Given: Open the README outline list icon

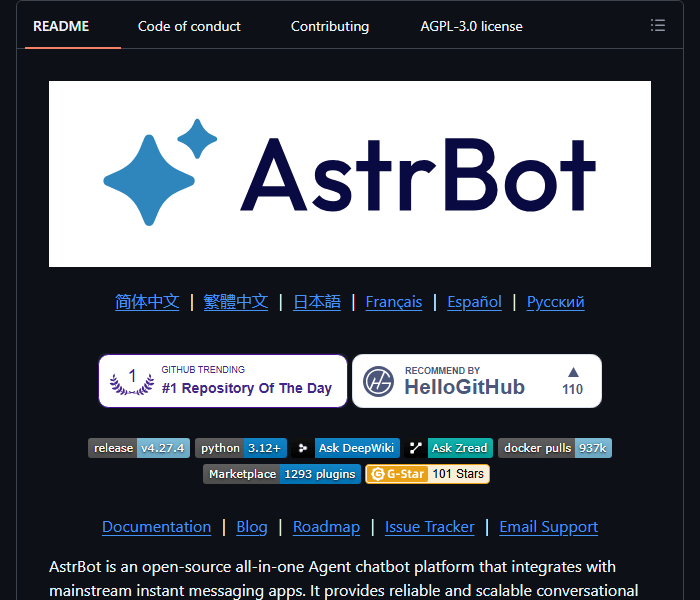Looking at the screenshot, I should tap(658, 25).
